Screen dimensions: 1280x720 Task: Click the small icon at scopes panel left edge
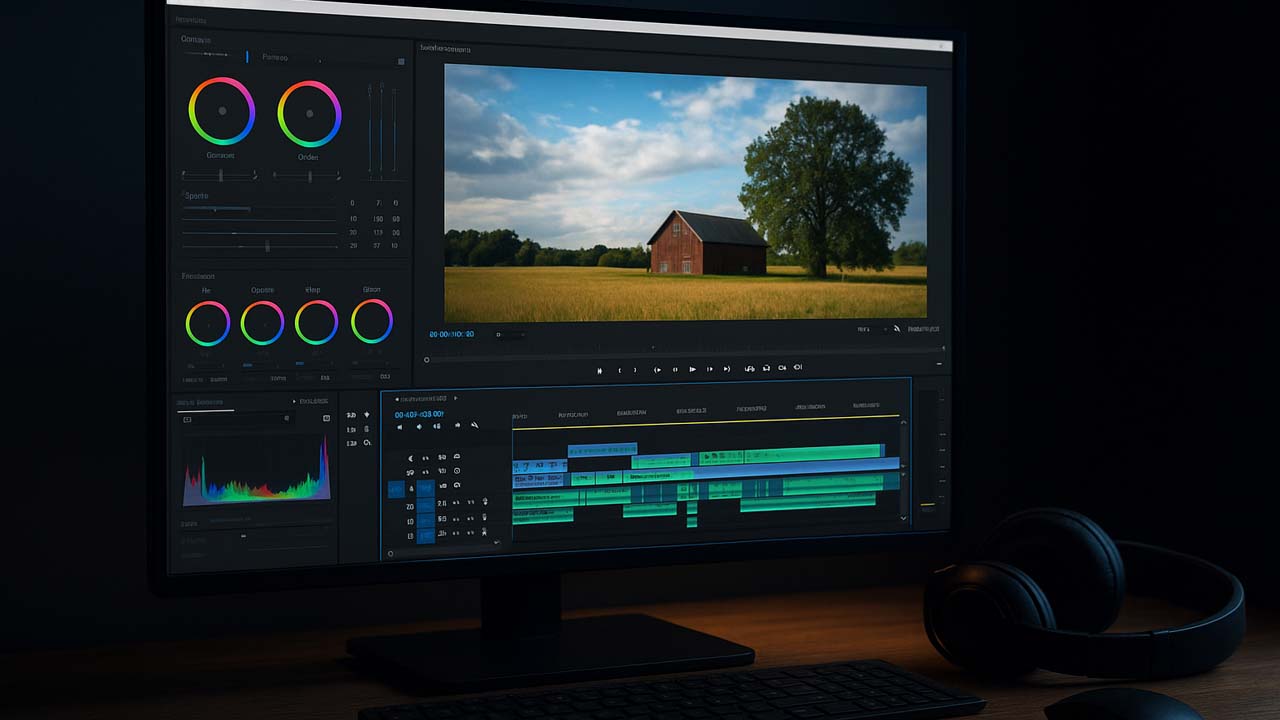[x=187, y=420]
